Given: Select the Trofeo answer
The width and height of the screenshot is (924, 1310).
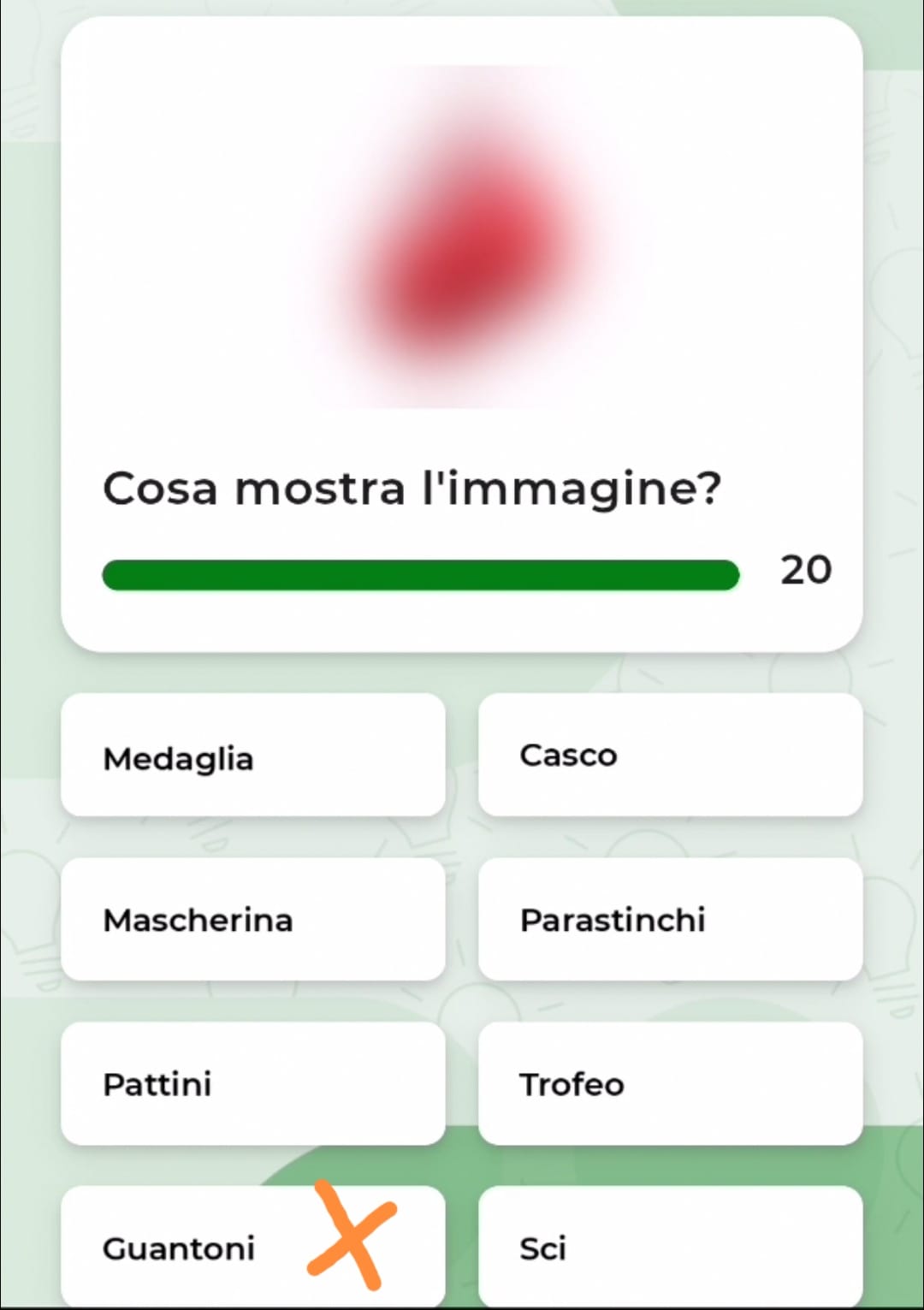Looking at the screenshot, I should (670, 1083).
